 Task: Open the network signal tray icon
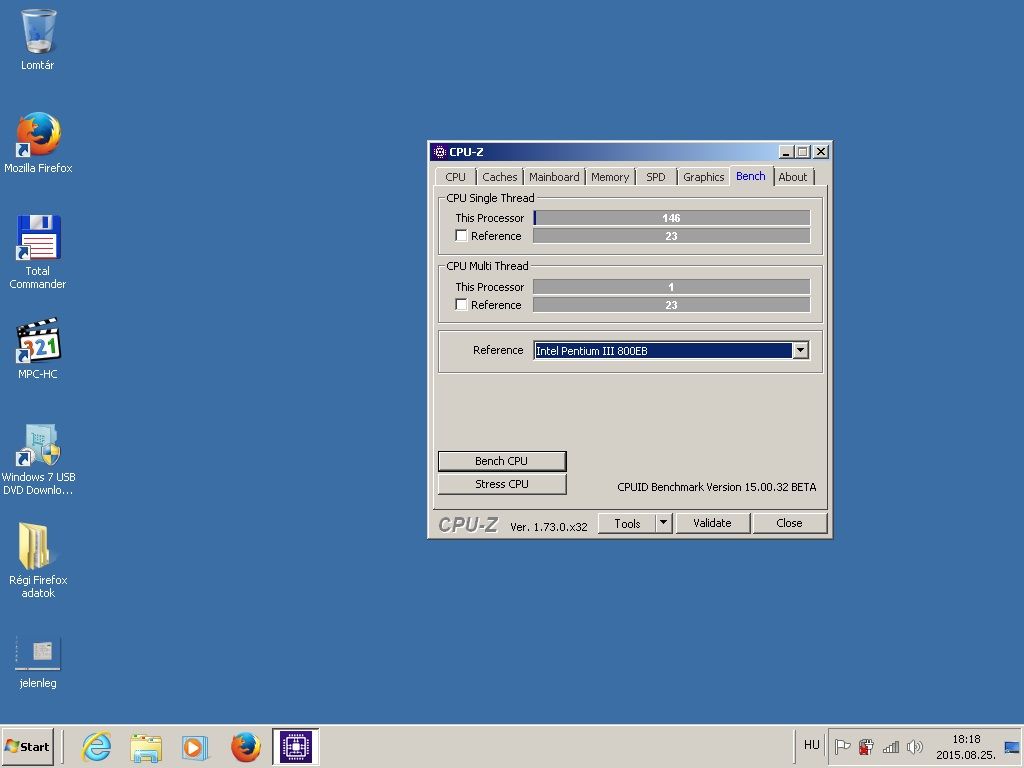[x=891, y=746]
